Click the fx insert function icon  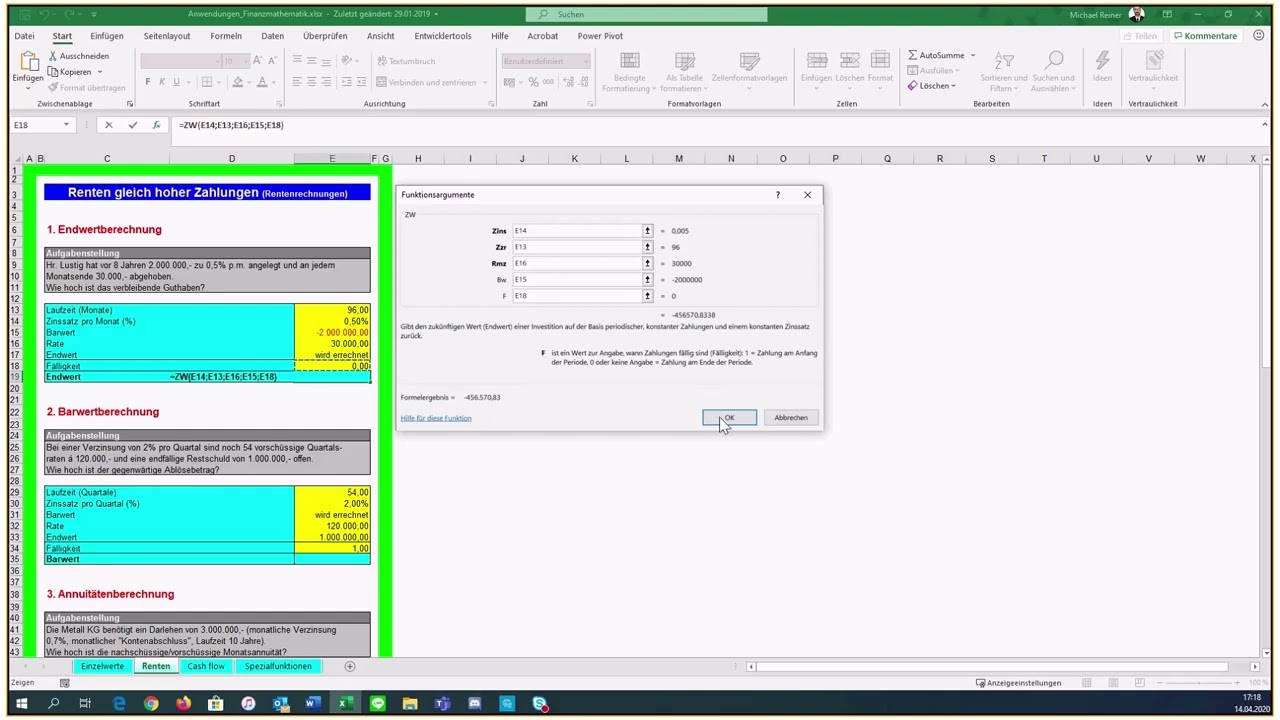tap(156, 125)
